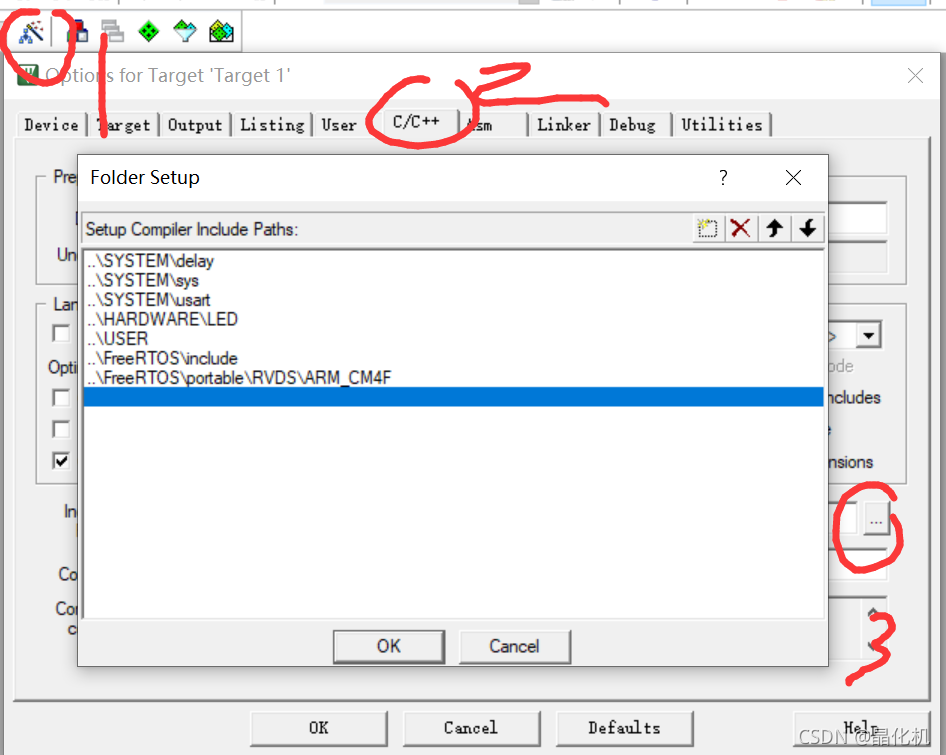Click OK in Options for Target
Screen dimensions: 946x755
click(x=319, y=728)
